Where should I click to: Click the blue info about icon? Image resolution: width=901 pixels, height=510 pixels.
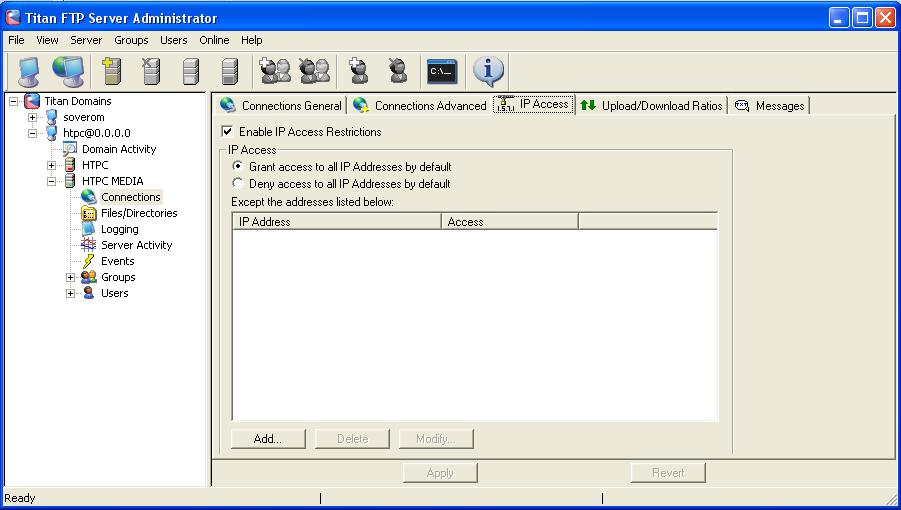pos(488,71)
